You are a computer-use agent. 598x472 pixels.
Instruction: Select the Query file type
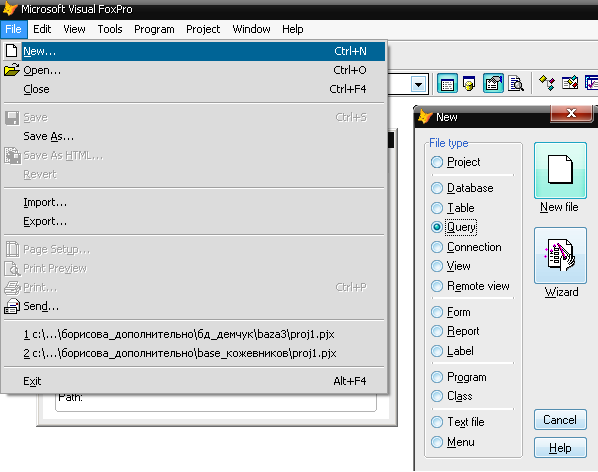[x=453, y=227]
